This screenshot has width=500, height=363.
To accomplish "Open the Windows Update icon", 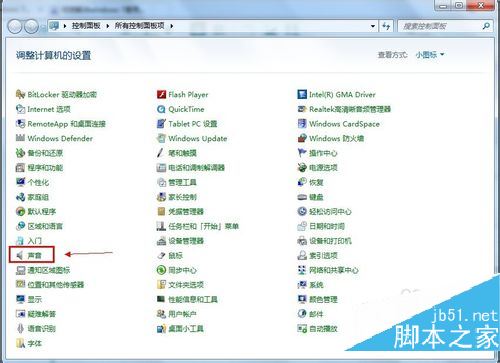I will [x=161, y=138].
